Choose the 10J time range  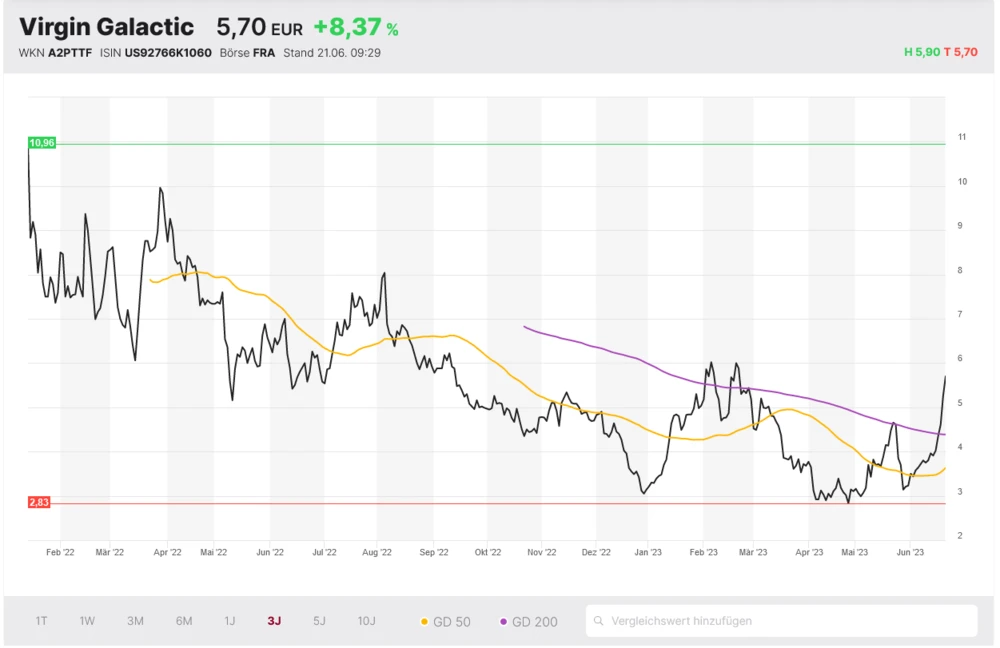[x=366, y=621]
